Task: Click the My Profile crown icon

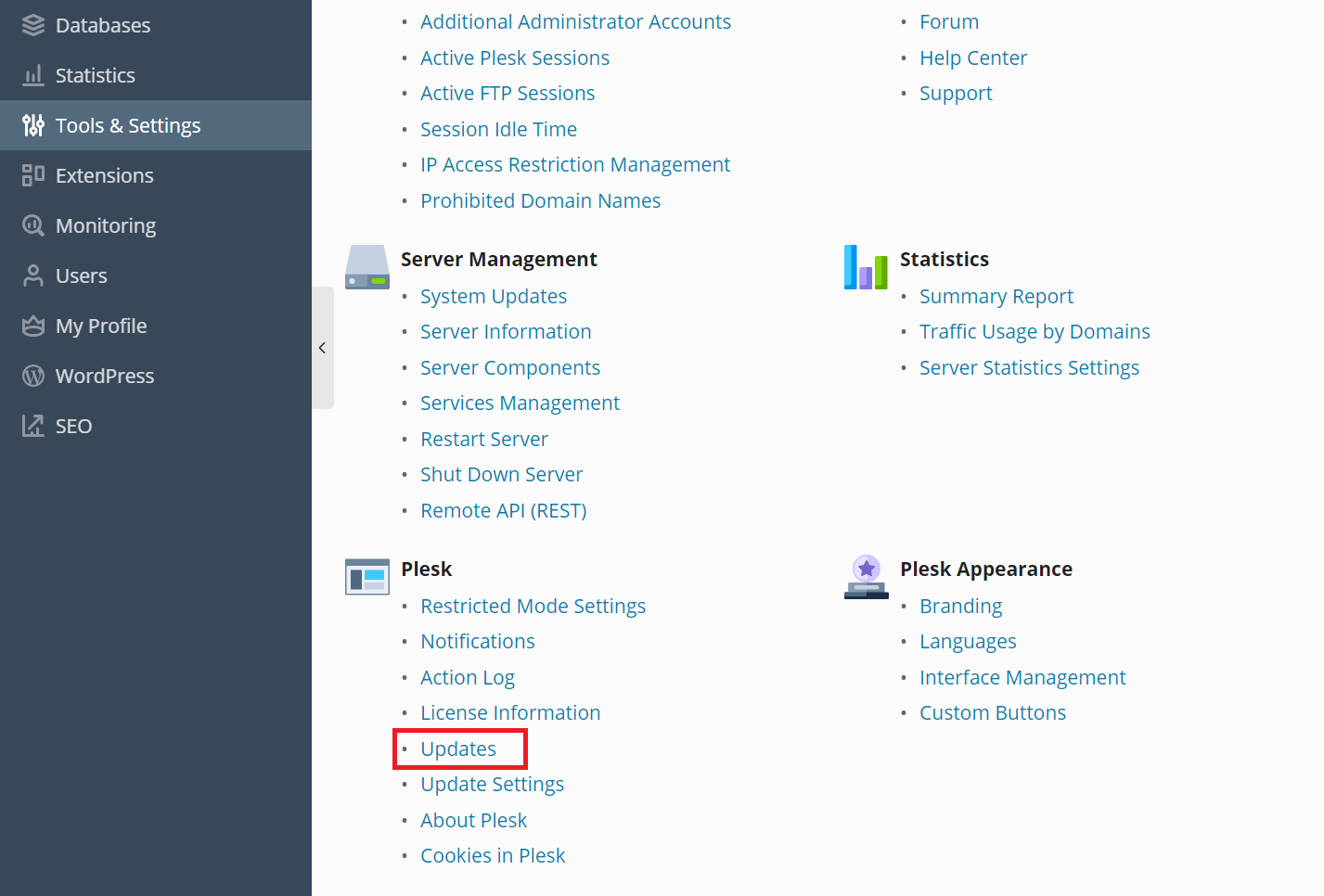Action: pyautogui.click(x=33, y=326)
